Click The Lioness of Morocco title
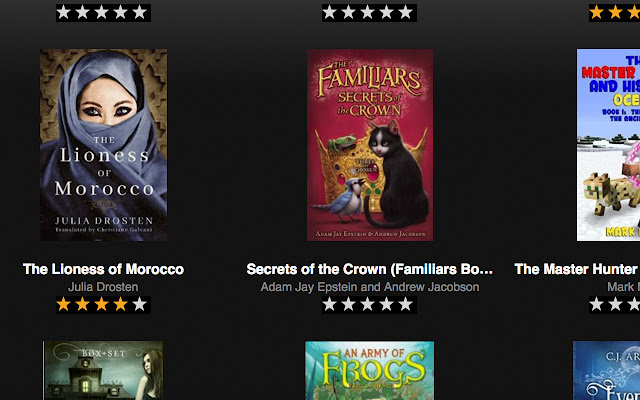Image resolution: width=640 pixels, height=400 pixels. pyautogui.click(x=103, y=269)
